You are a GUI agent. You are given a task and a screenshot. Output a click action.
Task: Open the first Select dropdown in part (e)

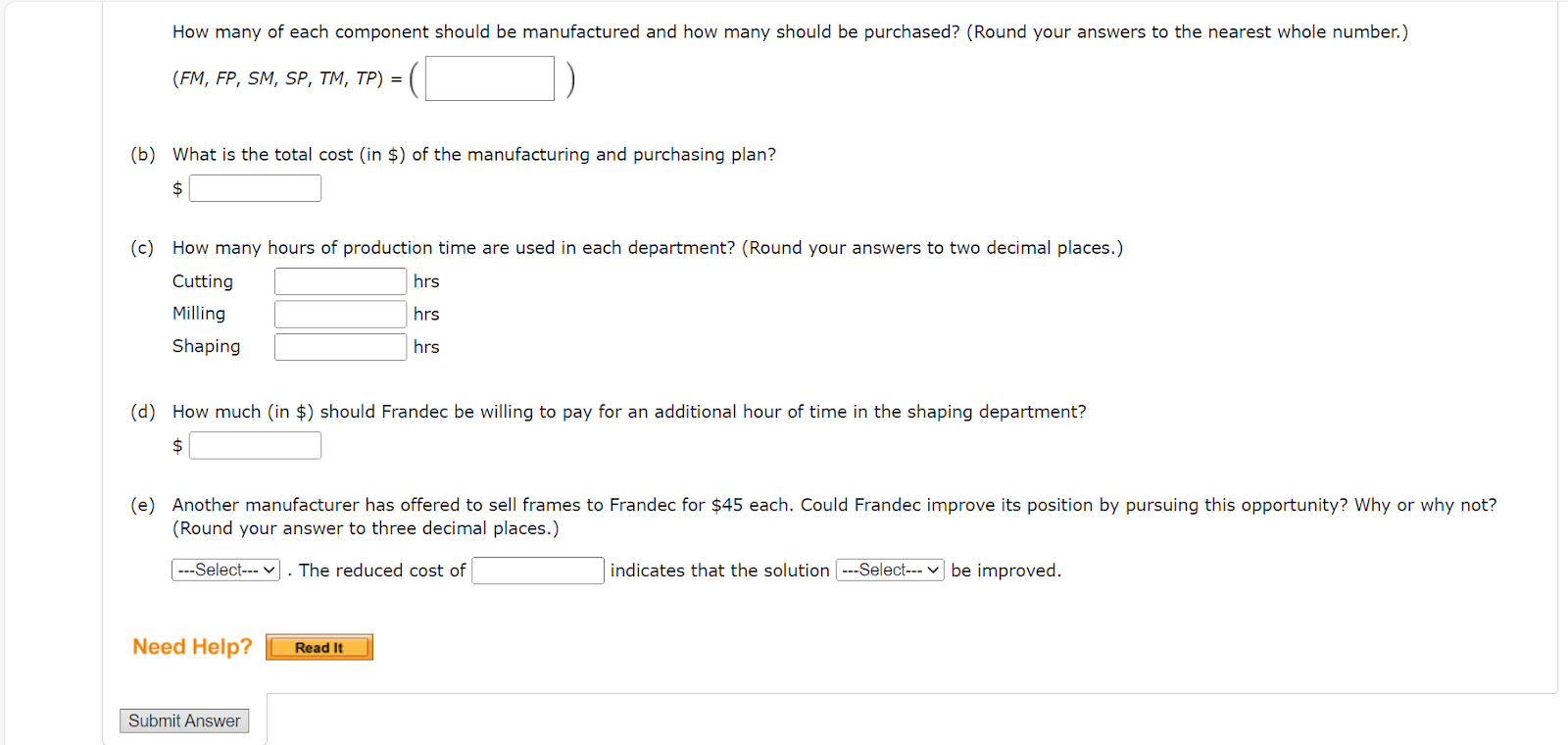tap(224, 570)
